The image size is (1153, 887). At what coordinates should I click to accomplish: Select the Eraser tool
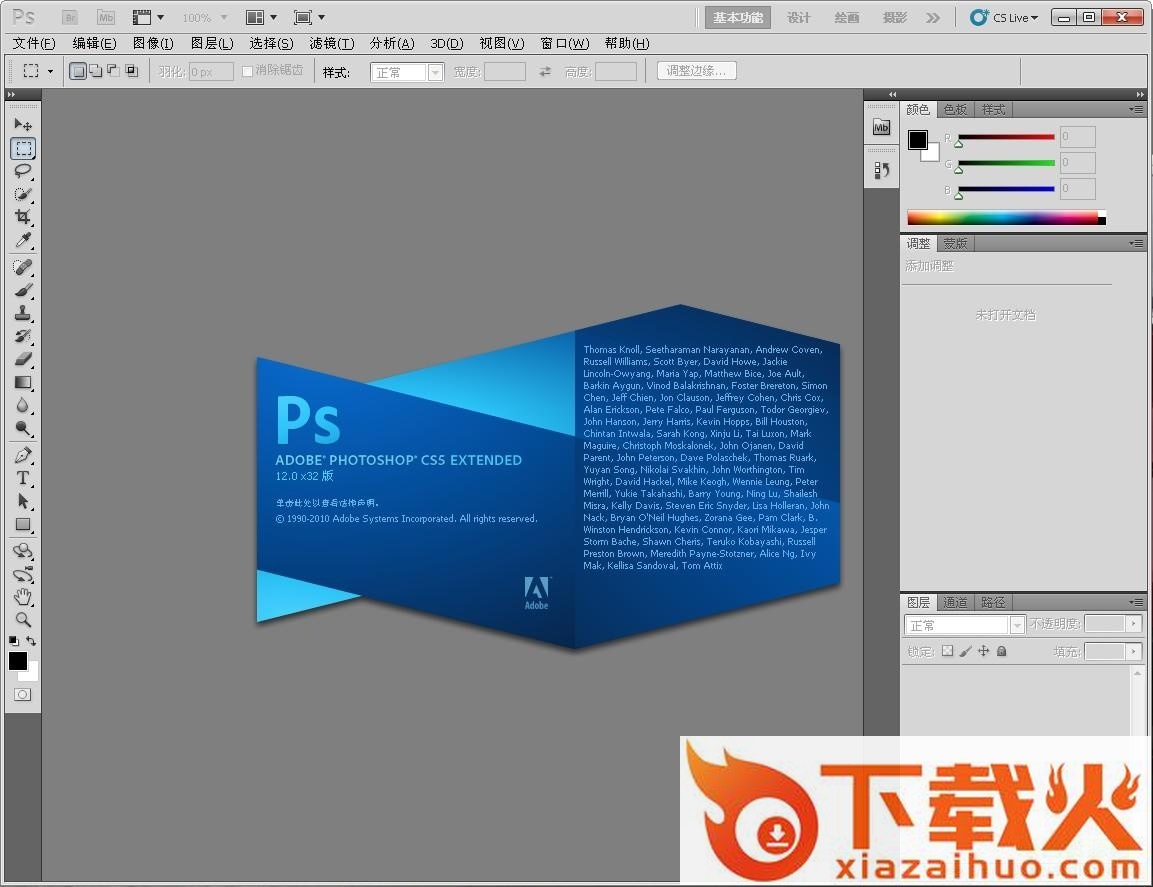coord(23,359)
